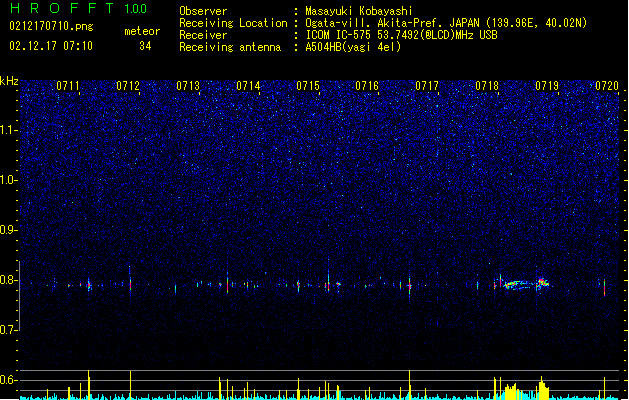Click the 0718 time marker
629x400 pixels.
click(x=487, y=86)
